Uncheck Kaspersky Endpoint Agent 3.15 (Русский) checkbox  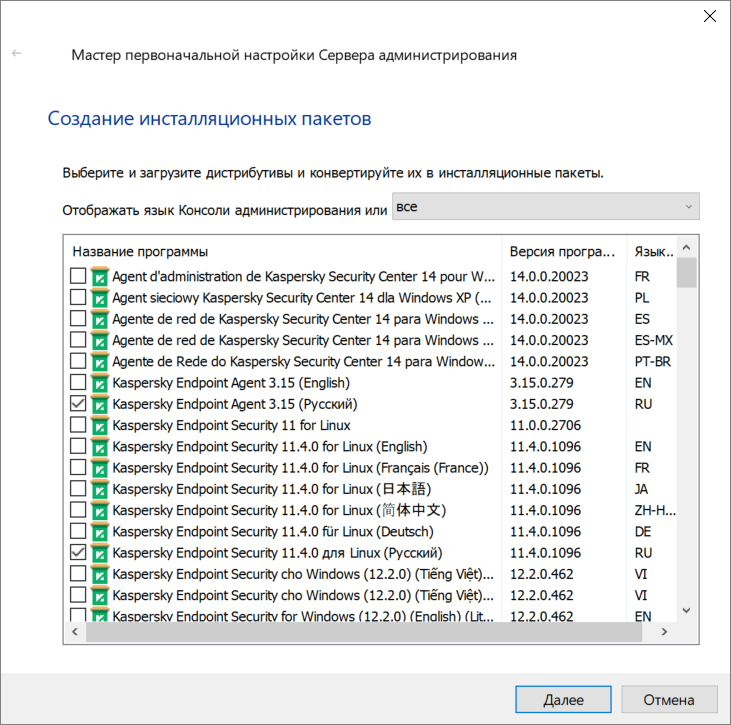coord(78,403)
